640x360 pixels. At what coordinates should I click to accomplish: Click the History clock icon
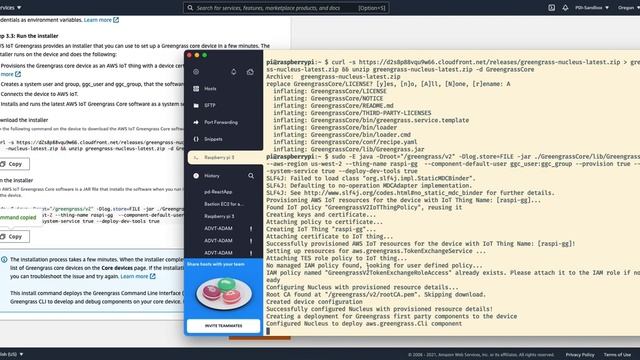coord(196,176)
